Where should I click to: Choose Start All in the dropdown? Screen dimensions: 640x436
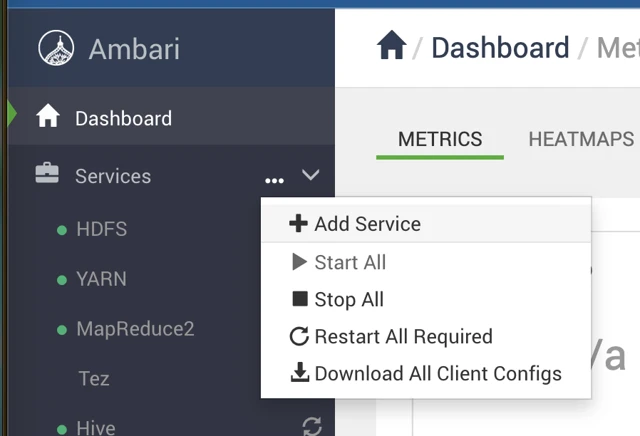click(426, 262)
